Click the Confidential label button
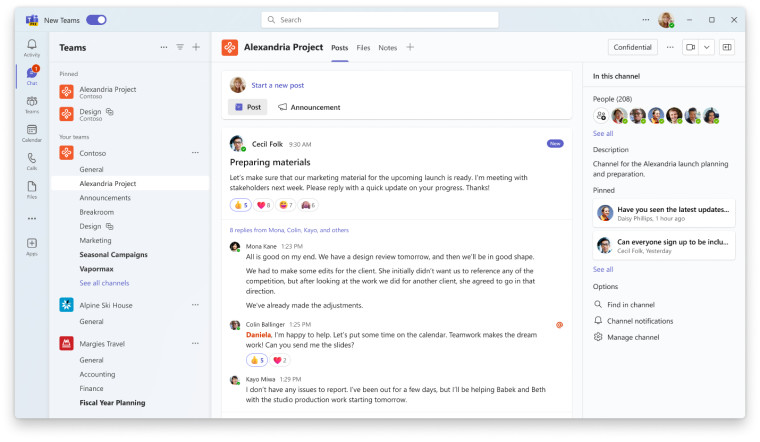 point(633,47)
